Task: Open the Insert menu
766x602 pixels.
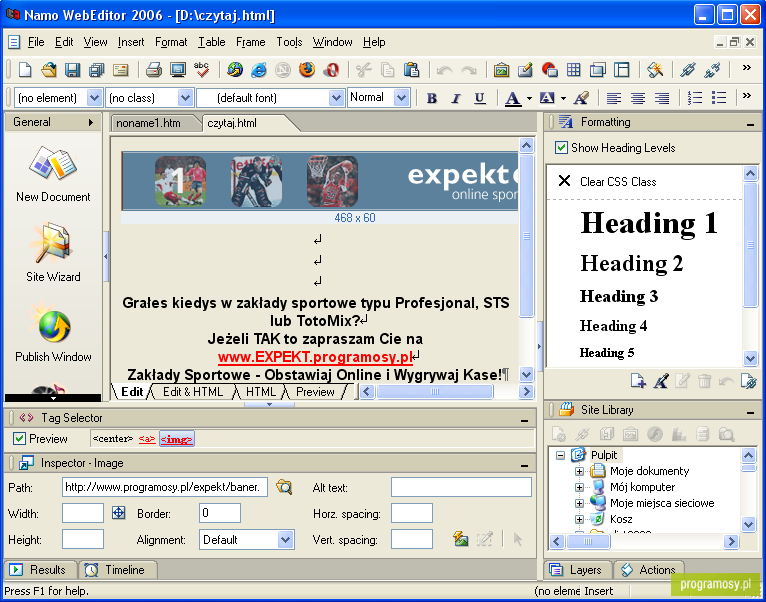Action: 131,42
